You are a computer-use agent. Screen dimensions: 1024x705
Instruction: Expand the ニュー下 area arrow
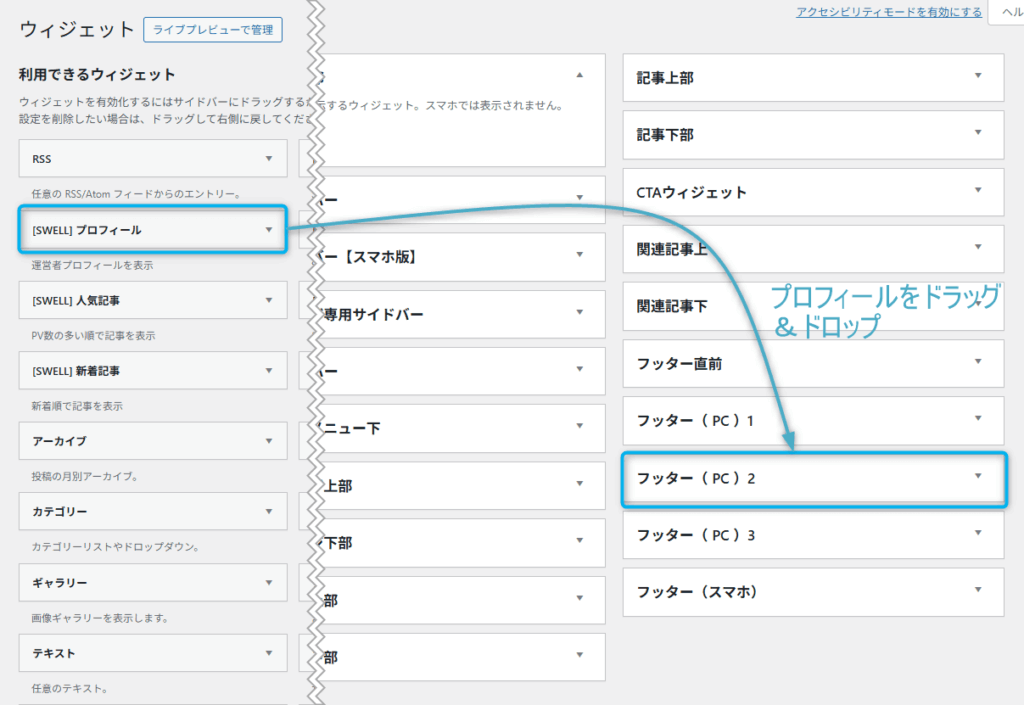pos(580,426)
